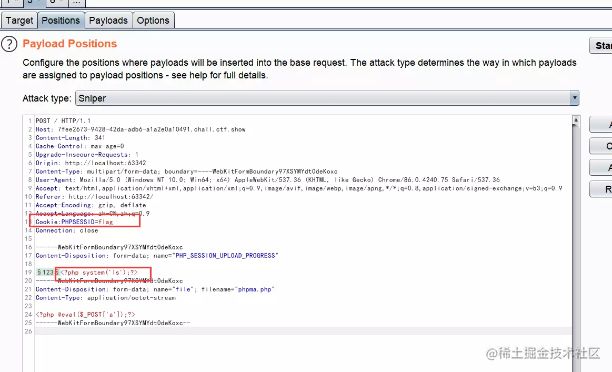Screen dimensions: 612x372
Task: Switch to the Target tab
Action: 19,20
